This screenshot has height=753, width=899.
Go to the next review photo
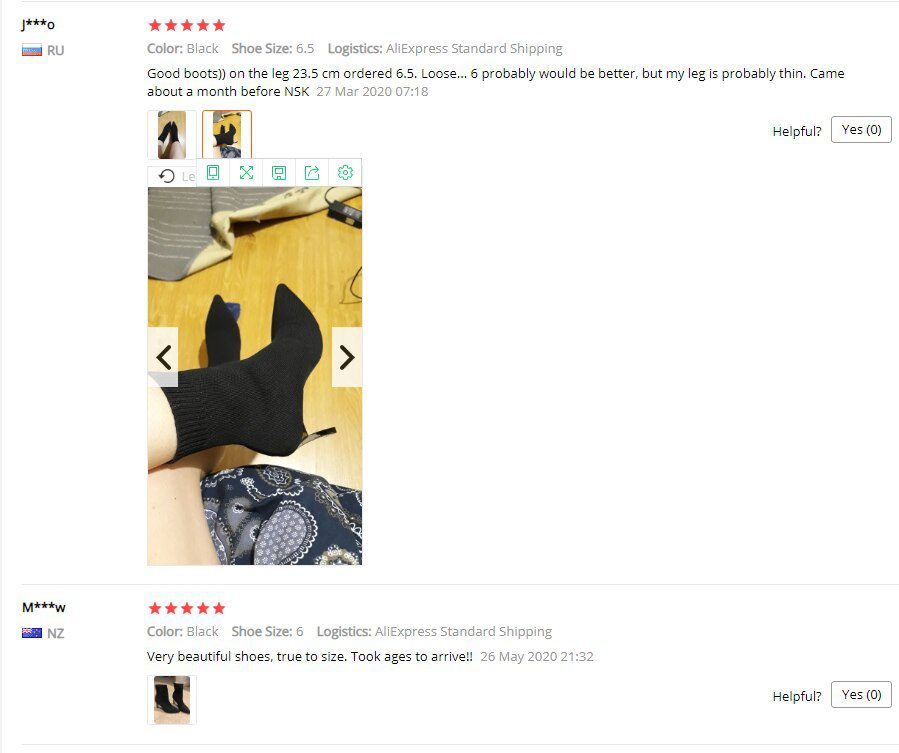coord(347,357)
